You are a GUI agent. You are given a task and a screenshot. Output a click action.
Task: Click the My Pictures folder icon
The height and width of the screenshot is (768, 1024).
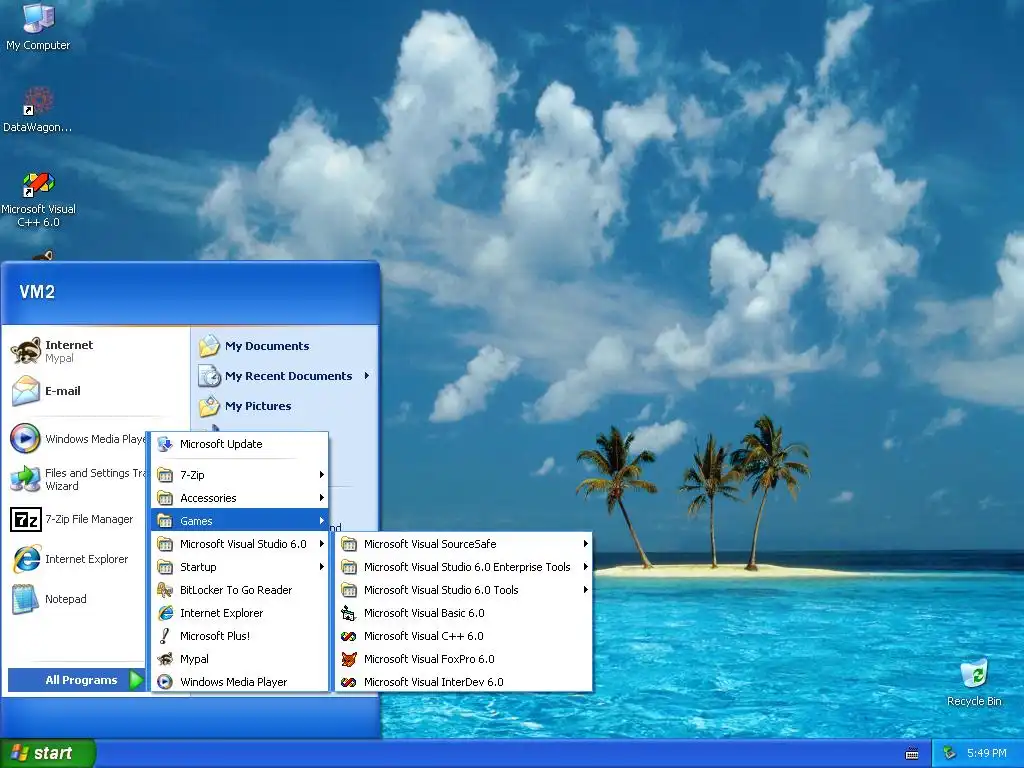click(210, 406)
